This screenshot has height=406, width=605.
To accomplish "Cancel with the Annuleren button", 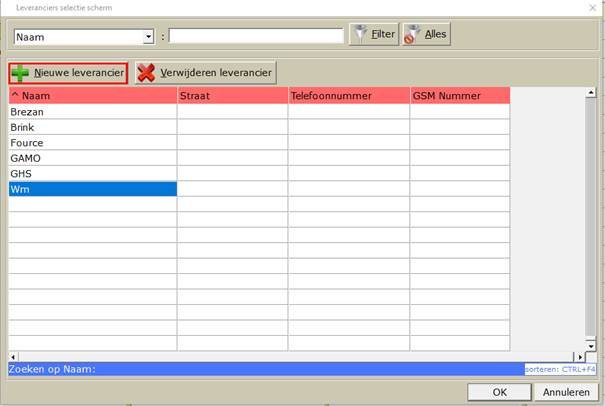I will 566,392.
